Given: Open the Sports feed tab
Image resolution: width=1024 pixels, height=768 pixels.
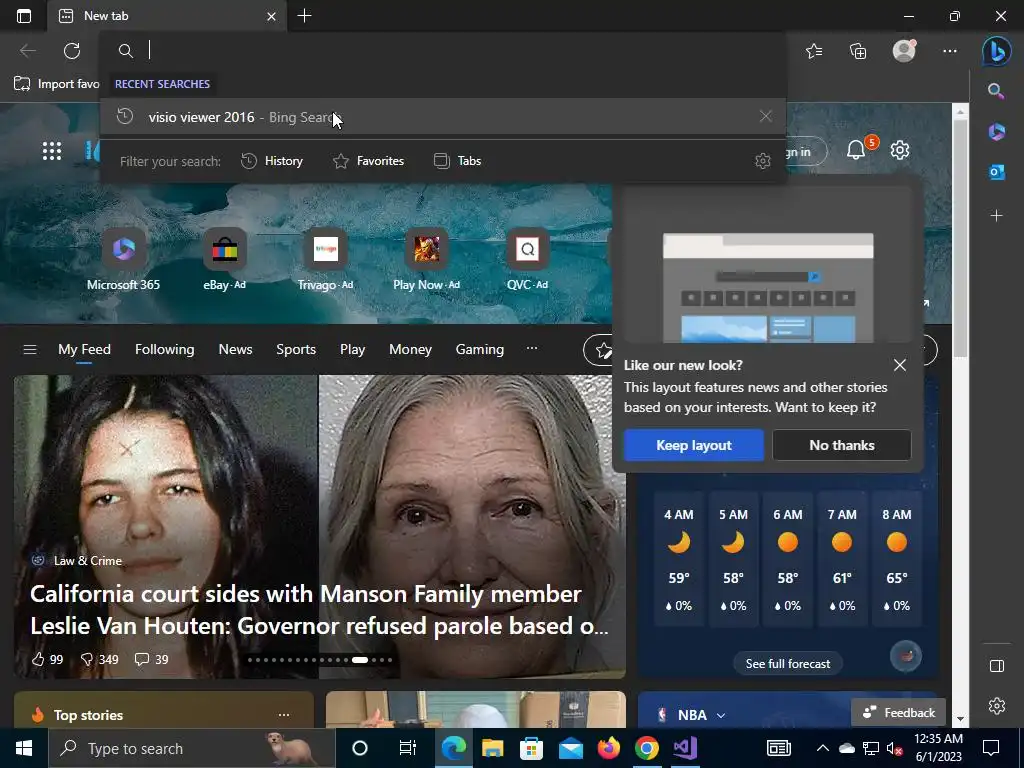Looking at the screenshot, I should click(296, 349).
